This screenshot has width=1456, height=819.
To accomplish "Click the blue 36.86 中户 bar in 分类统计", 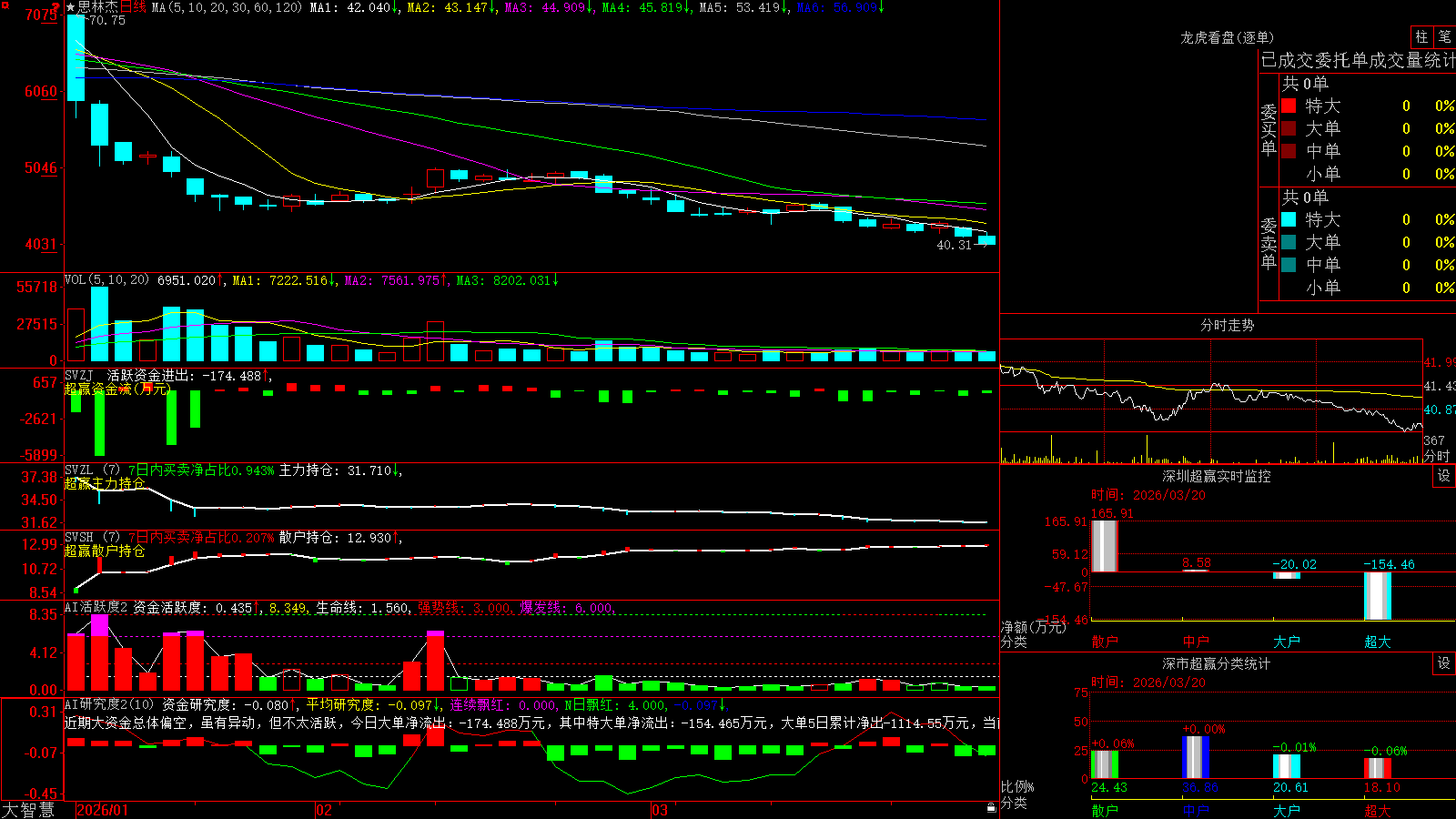I will click(x=1196, y=757).
